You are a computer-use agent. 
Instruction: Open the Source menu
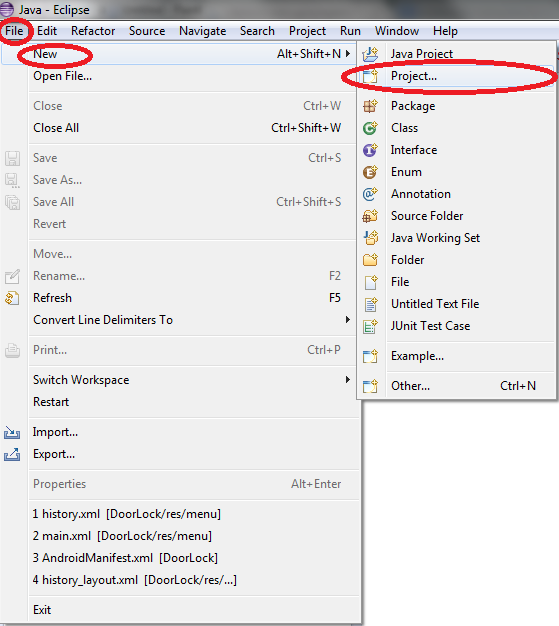coord(147,31)
